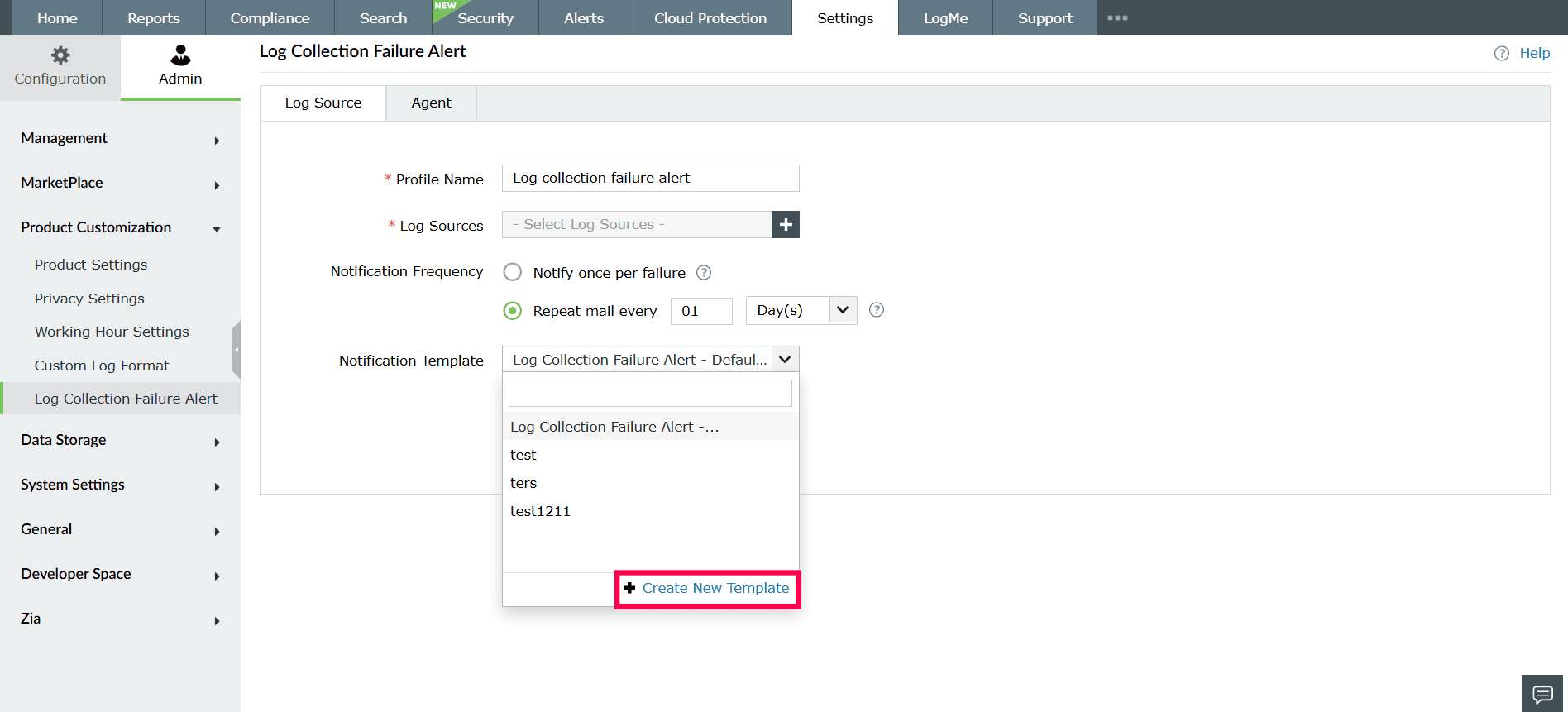Click the template search box in dropdown
1568x712 pixels.
(650, 393)
